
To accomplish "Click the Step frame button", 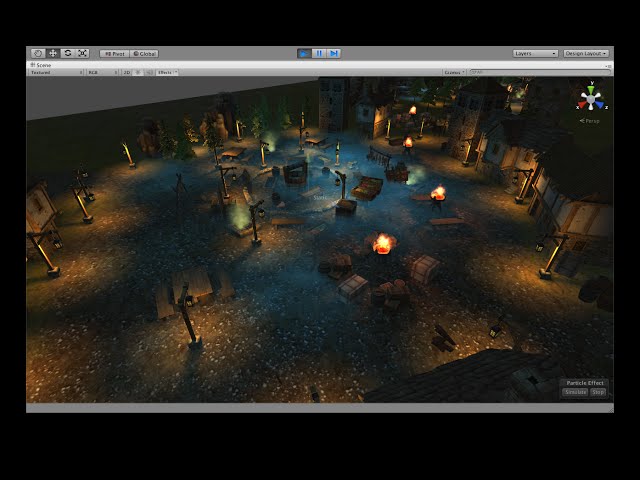I will (333, 53).
